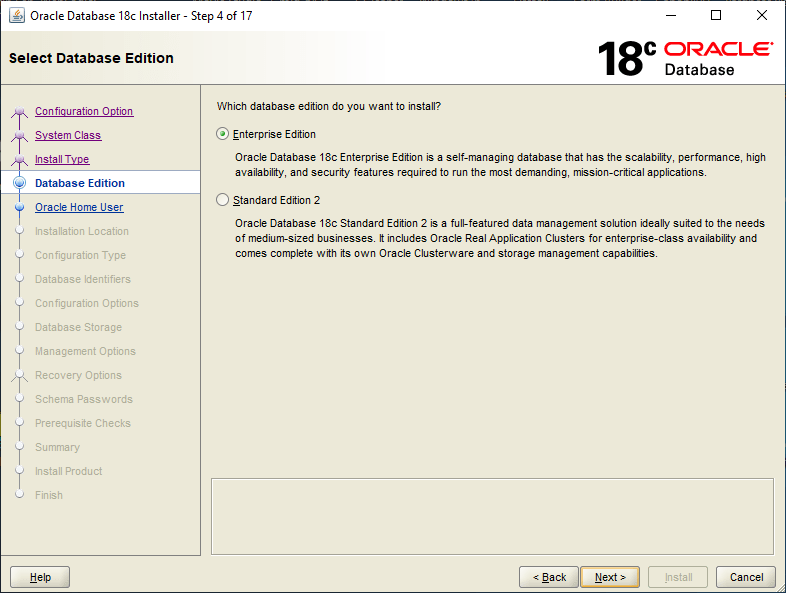
Task: Go to previous step with Back
Action: (x=549, y=577)
